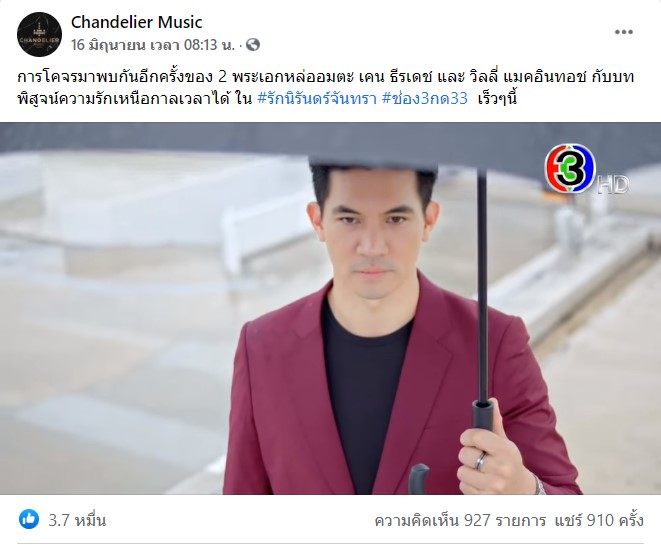Click the Chandelier Music profile picture
661x545 pixels.
[39, 34]
